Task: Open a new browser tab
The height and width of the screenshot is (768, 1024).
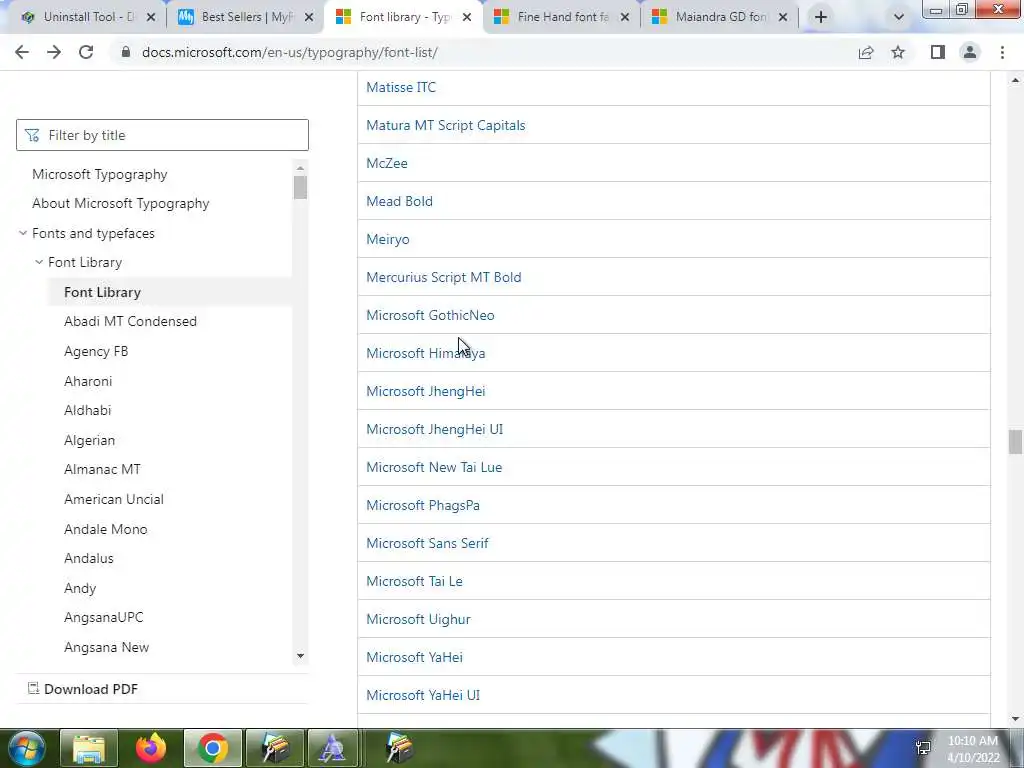Action: [x=821, y=17]
